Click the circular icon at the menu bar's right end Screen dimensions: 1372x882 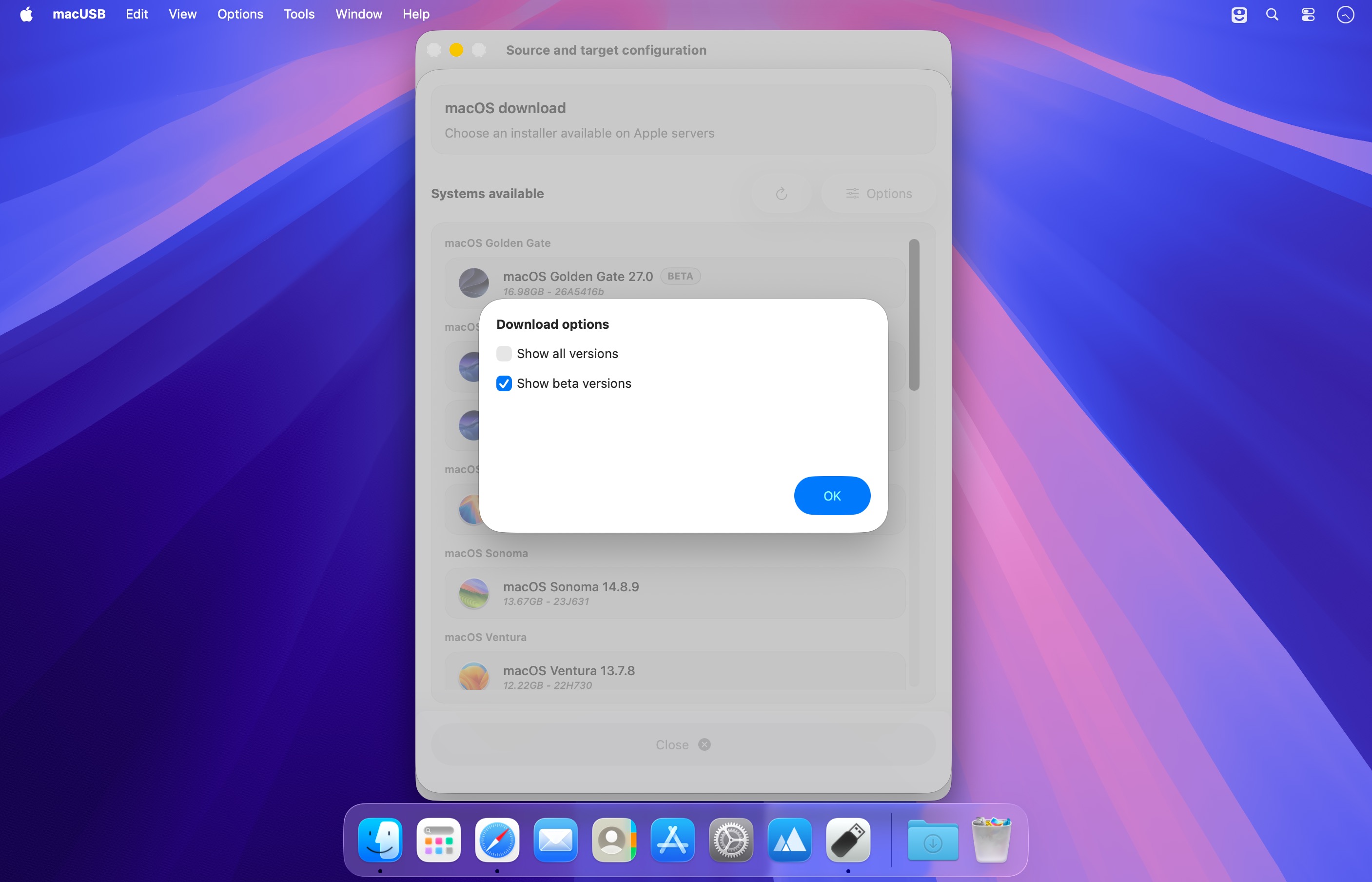point(1345,14)
